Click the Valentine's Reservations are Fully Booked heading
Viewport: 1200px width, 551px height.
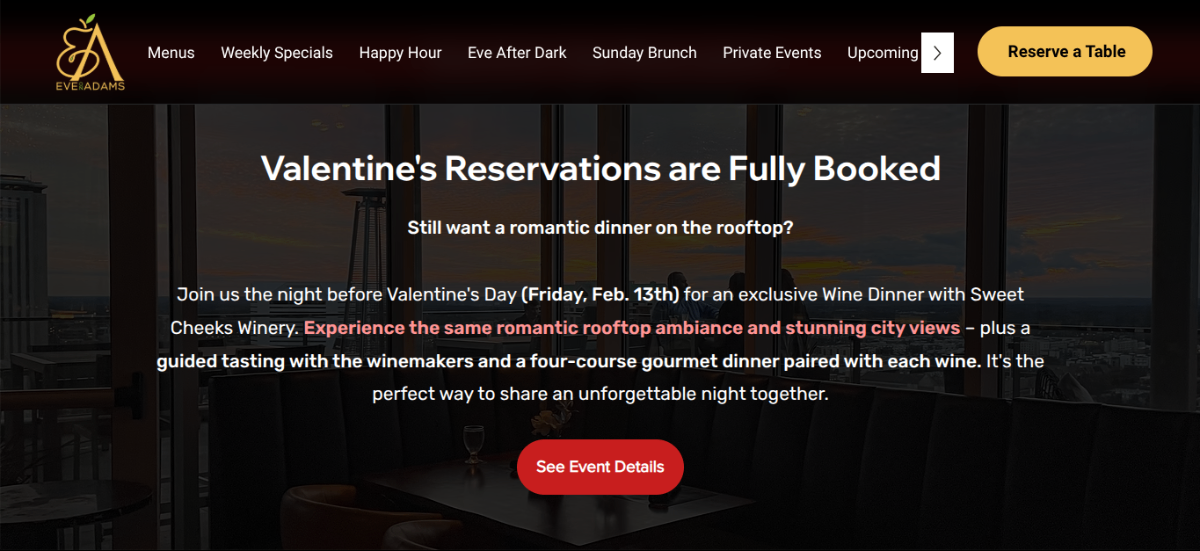600,168
